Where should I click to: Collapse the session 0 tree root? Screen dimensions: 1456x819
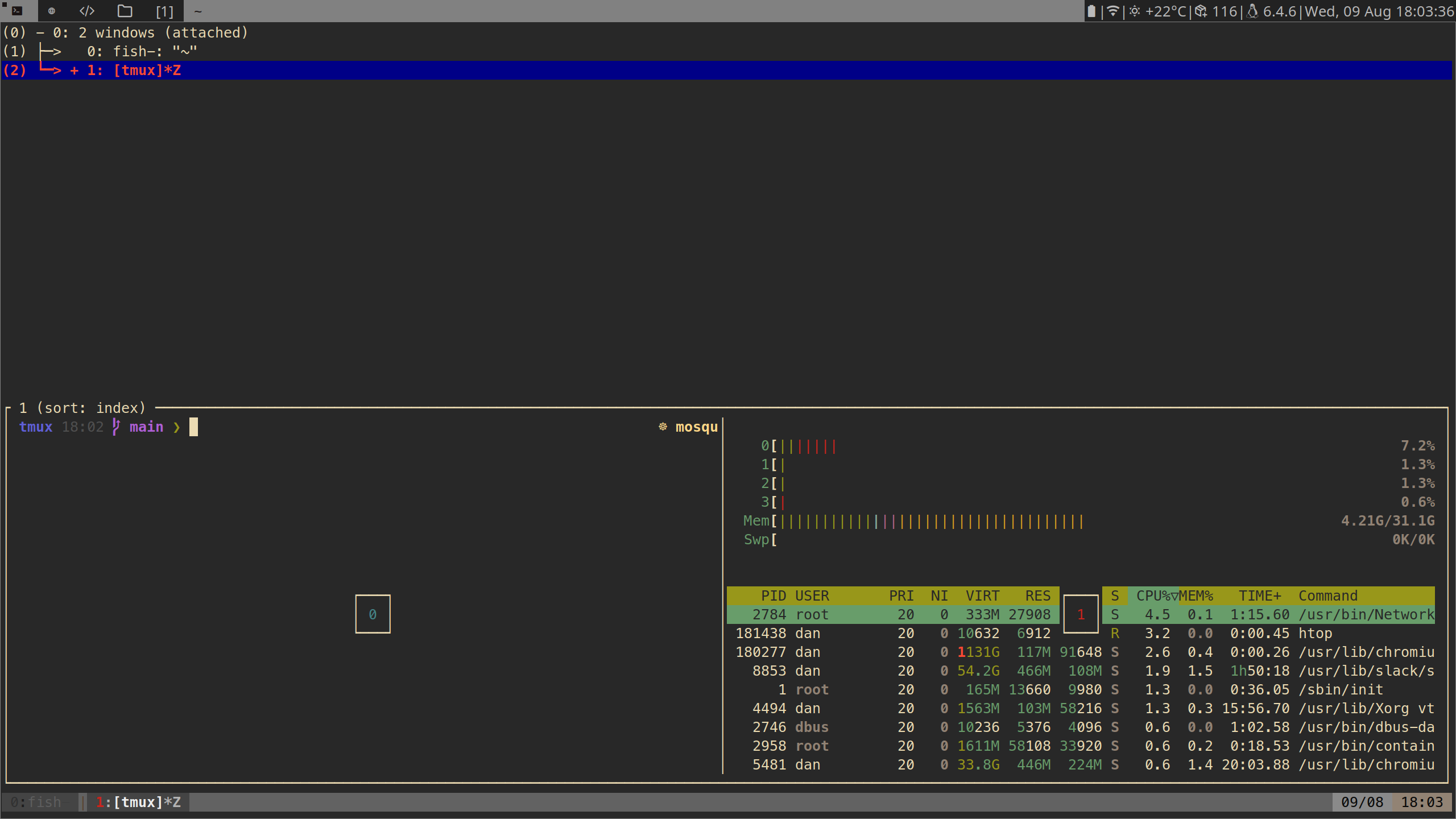pyautogui.click(x=40, y=33)
